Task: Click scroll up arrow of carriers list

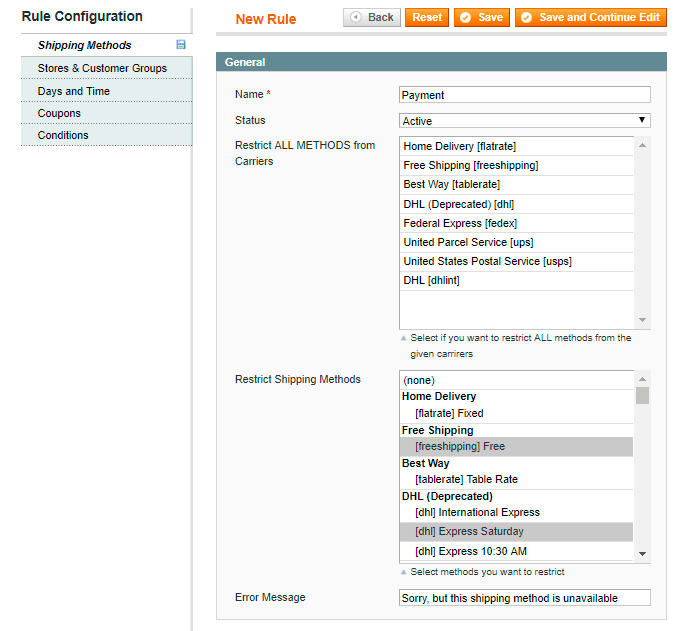Action: pyautogui.click(x=642, y=145)
